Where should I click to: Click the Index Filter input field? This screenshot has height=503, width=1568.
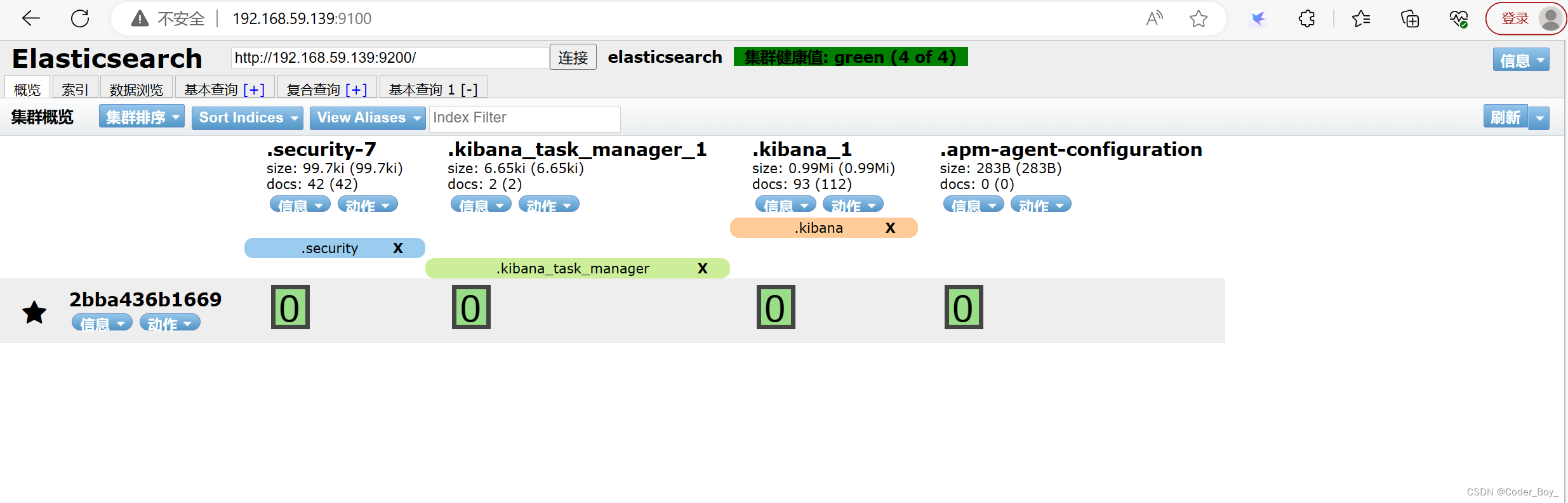pyautogui.click(x=524, y=118)
